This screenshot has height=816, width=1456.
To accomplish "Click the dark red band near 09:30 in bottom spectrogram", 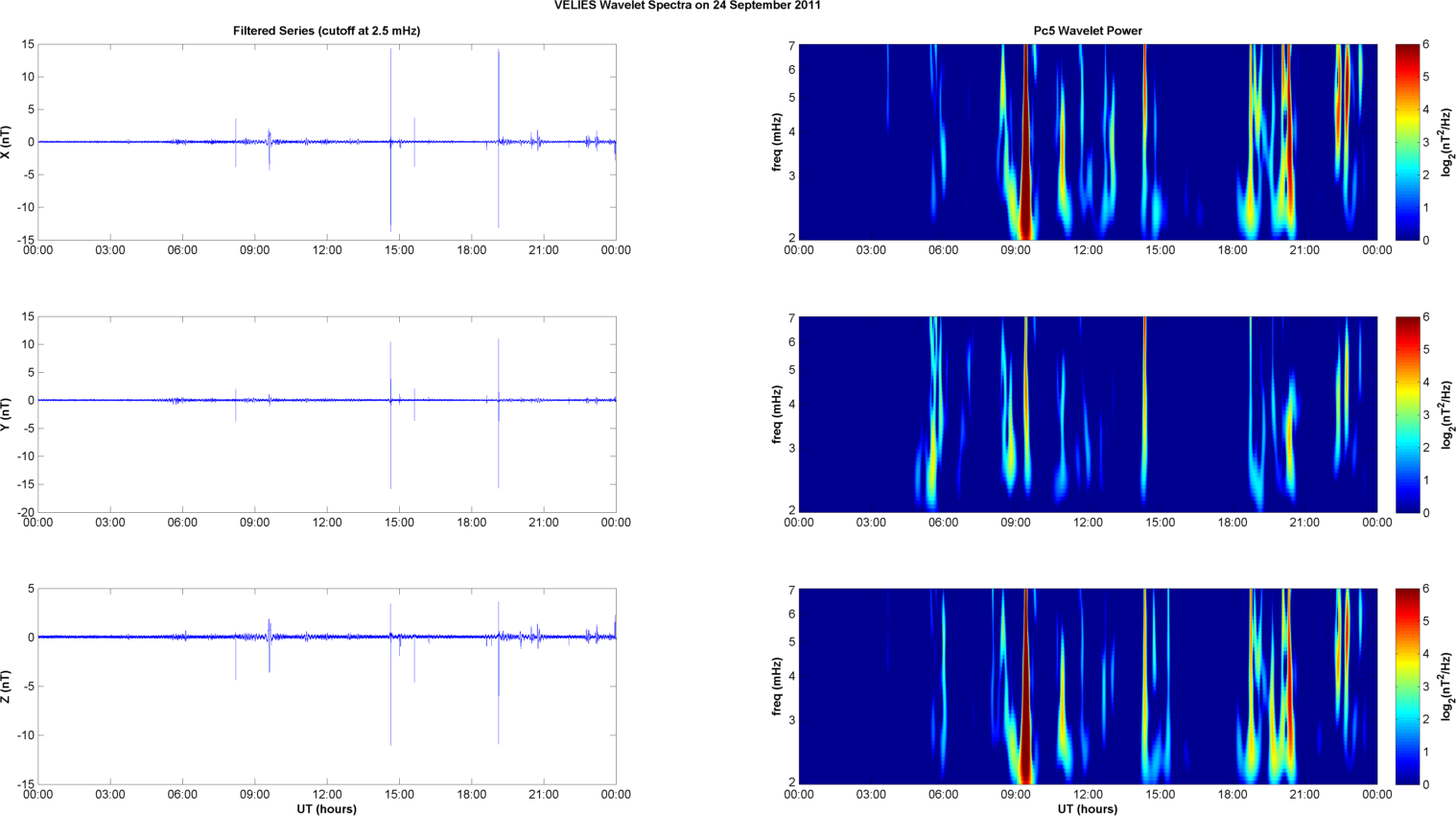I will (x=1026, y=687).
